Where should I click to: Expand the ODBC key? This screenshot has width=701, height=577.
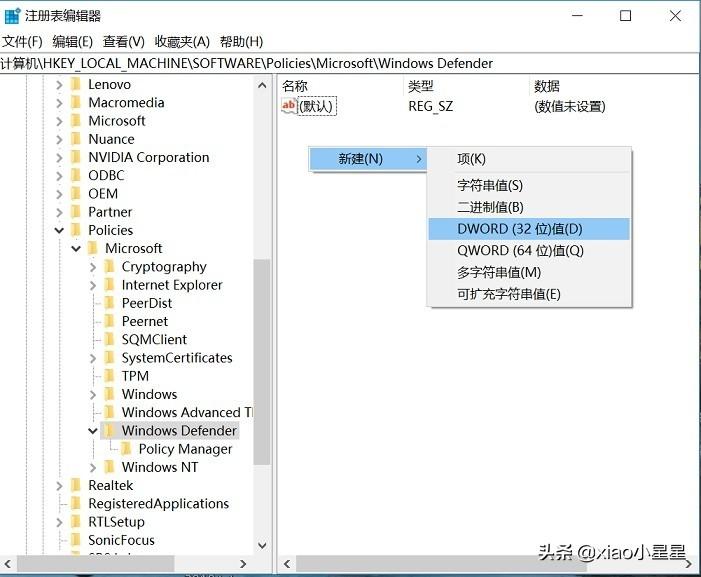click(x=59, y=176)
